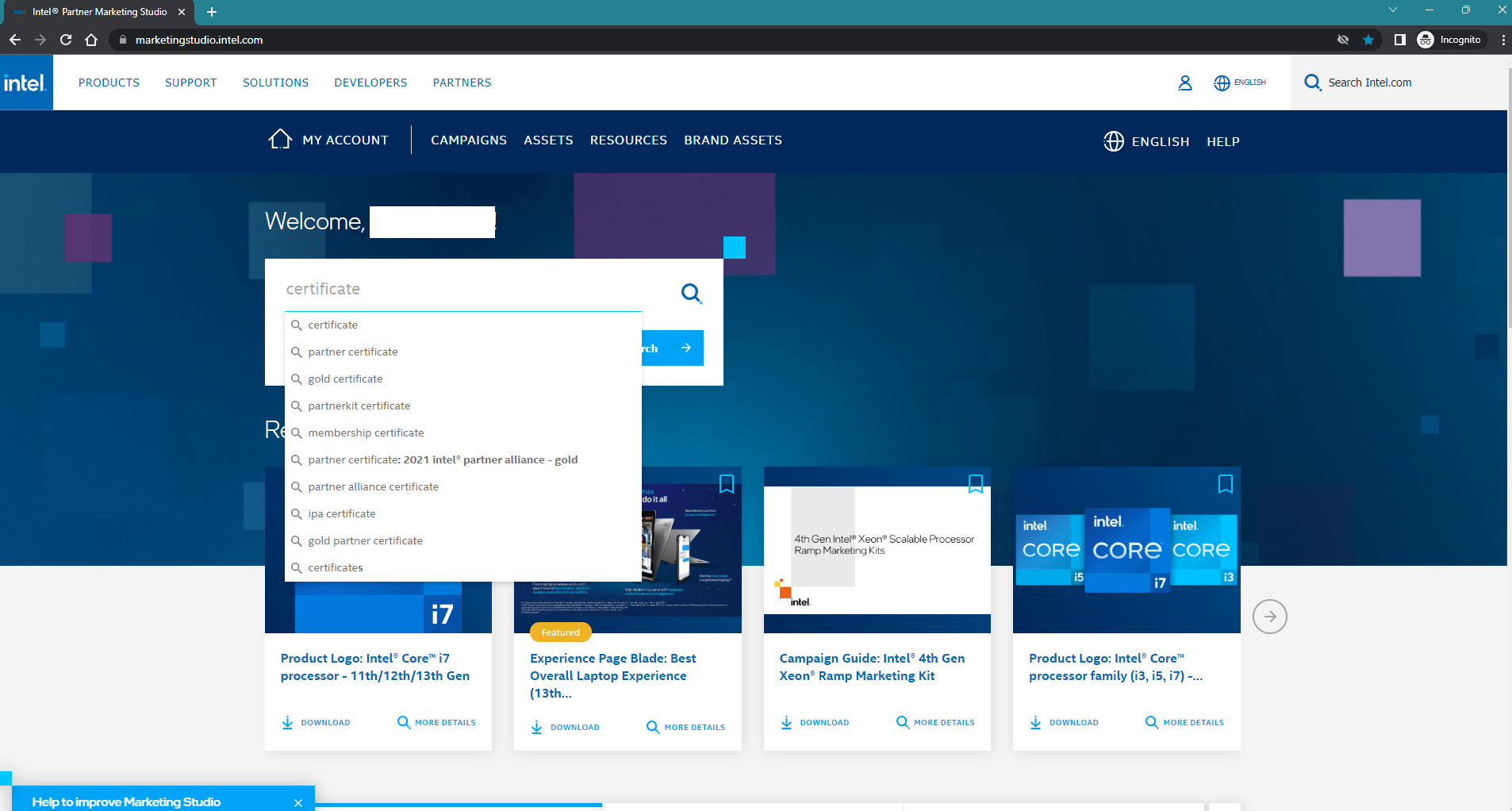Screen dimensions: 1512x811
Task: Click the download icon on Core processor family card
Action: pyautogui.click(x=1036, y=722)
